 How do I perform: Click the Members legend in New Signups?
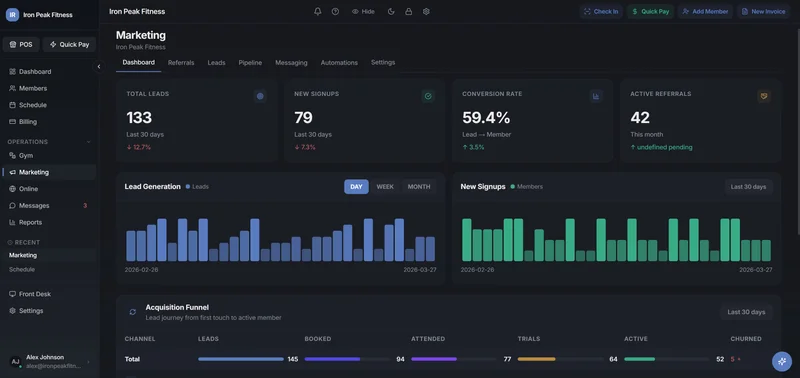[527, 187]
